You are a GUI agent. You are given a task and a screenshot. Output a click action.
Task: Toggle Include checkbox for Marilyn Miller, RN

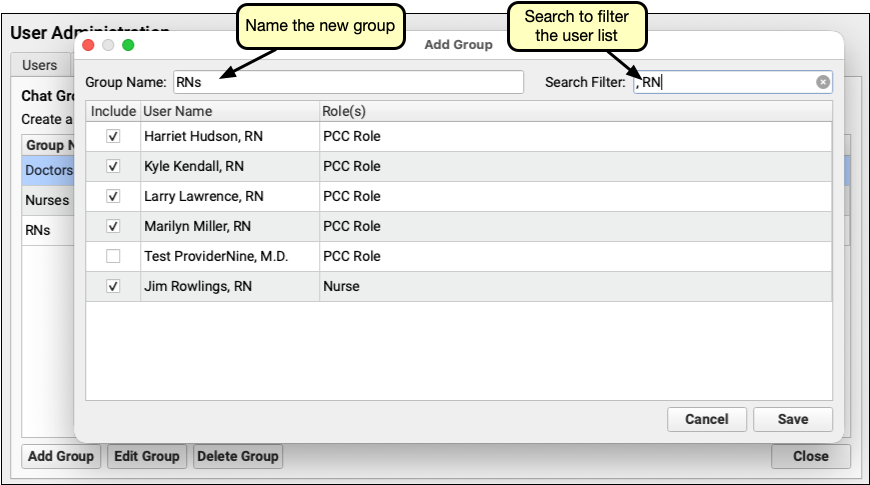tap(113, 226)
